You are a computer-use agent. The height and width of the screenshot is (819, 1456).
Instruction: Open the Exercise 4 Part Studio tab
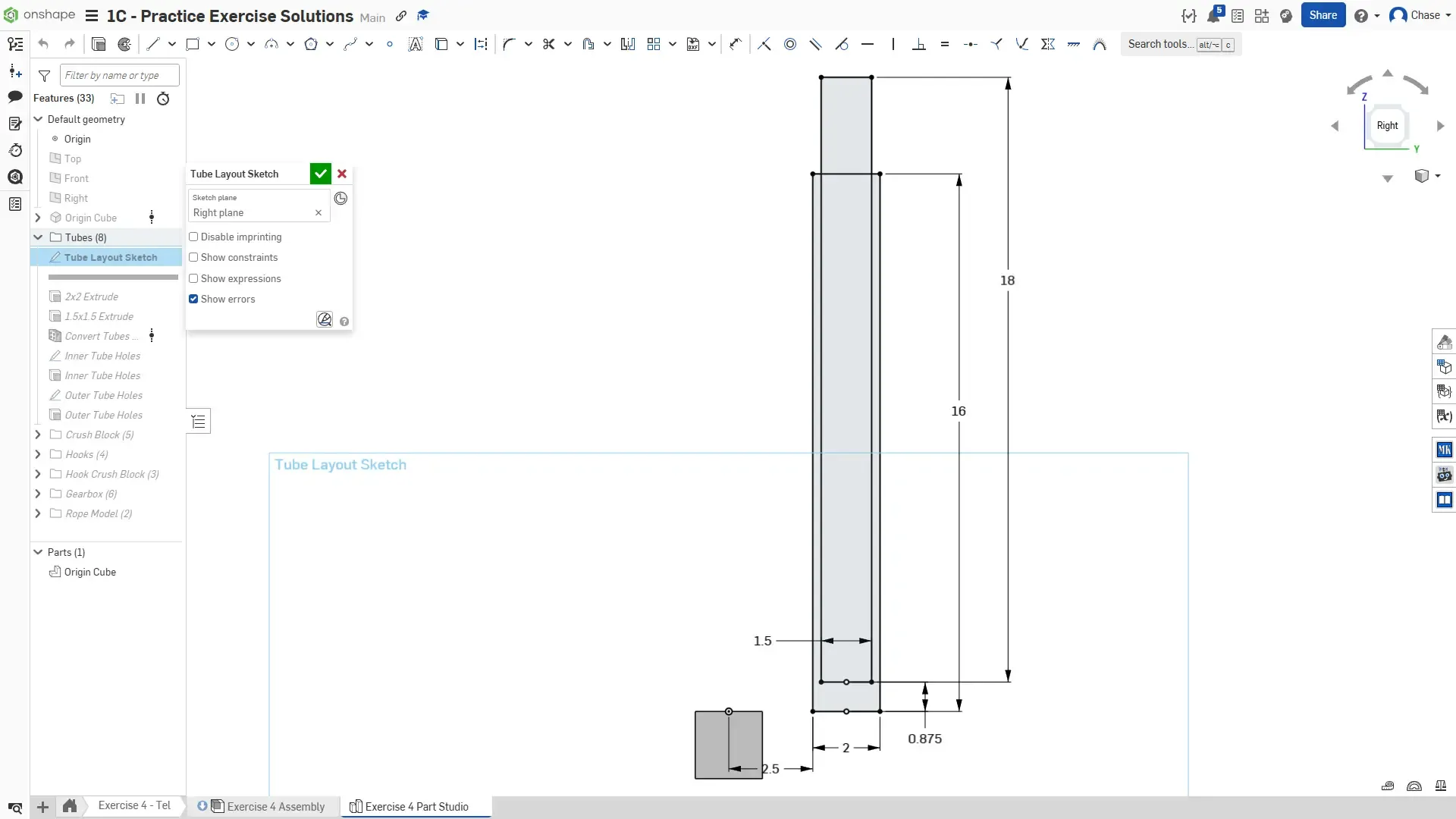[416, 806]
